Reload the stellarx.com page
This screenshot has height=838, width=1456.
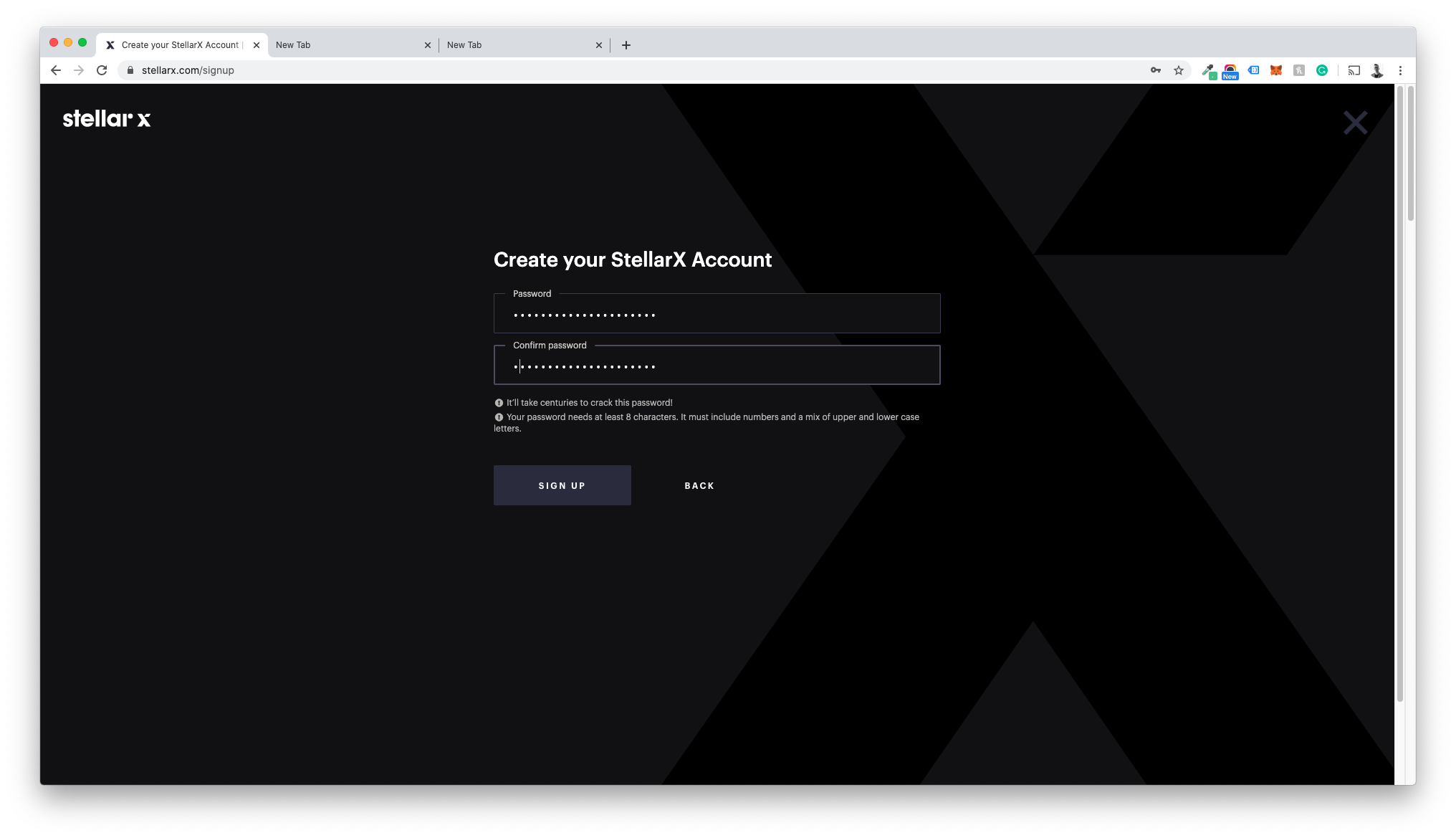click(x=102, y=70)
